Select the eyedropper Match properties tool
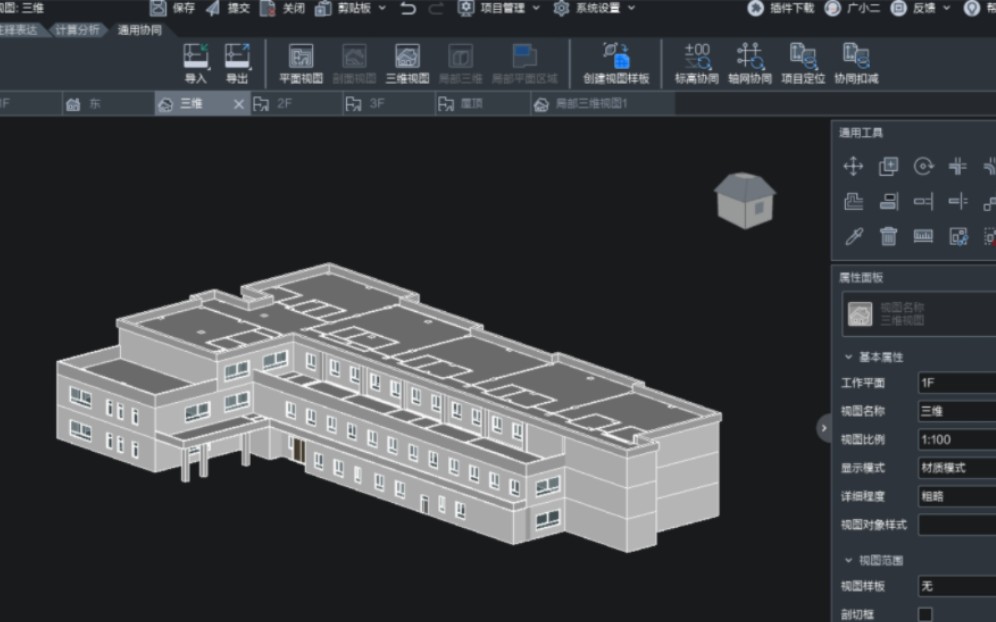Image resolution: width=996 pixels, height=622 pixels. click(853, 236)
